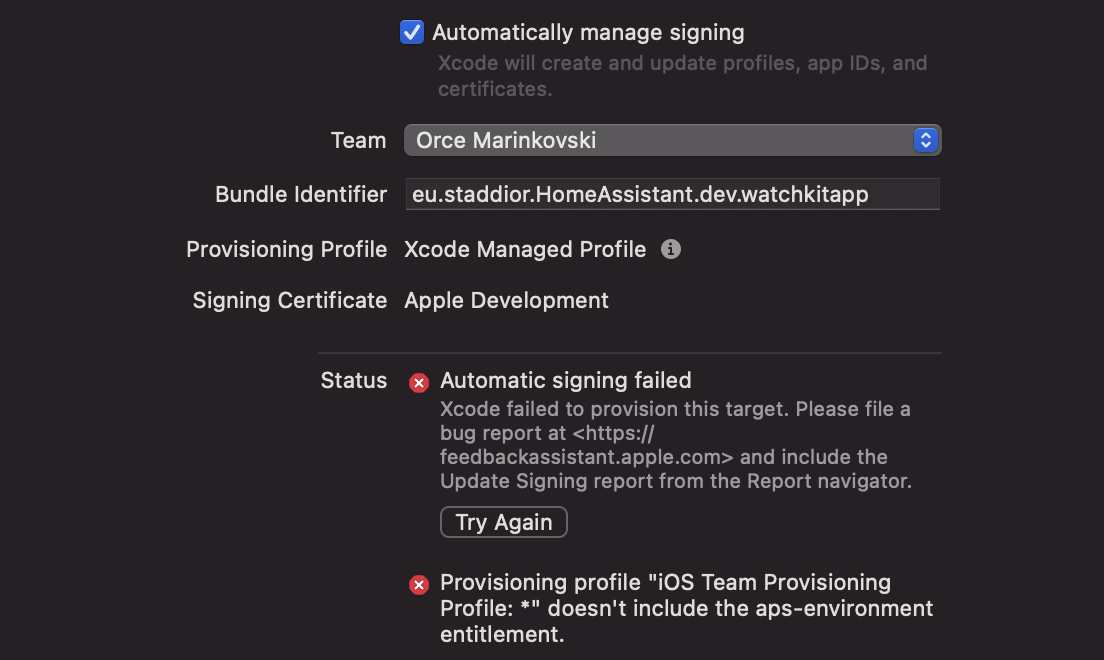The width and height of the screenshot is (1104, 660).
Task: Select the Provisioning Profile row
Action: click(x=286, y=249)
